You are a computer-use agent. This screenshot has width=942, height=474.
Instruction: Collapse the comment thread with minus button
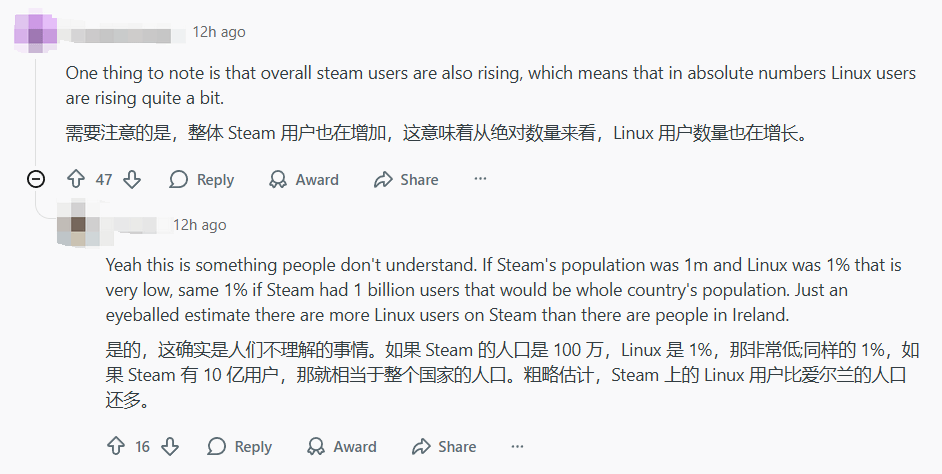coord(35,179)
